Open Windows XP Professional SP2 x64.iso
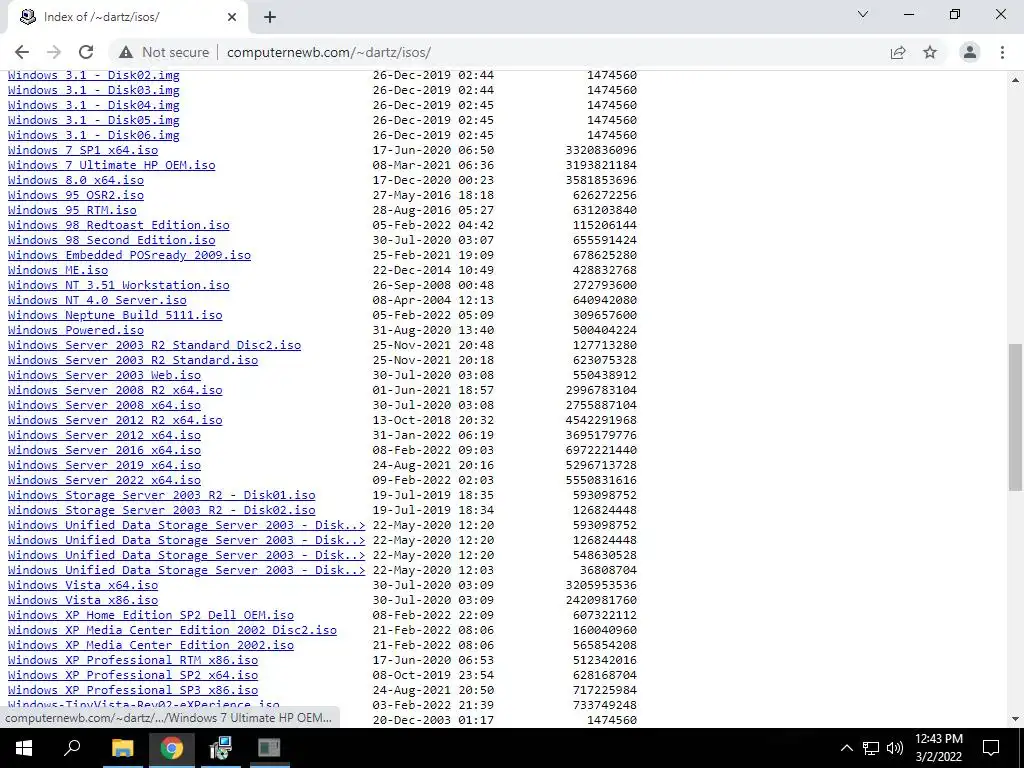The width and height of the screenshot is (1024, 768). [x=133, y=676]
